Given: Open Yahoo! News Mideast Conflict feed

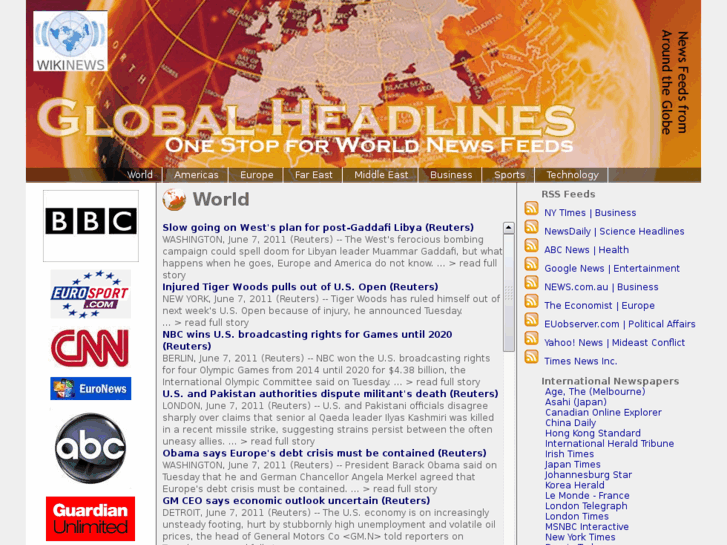Looking at the screenshot, I should [614, 343].
